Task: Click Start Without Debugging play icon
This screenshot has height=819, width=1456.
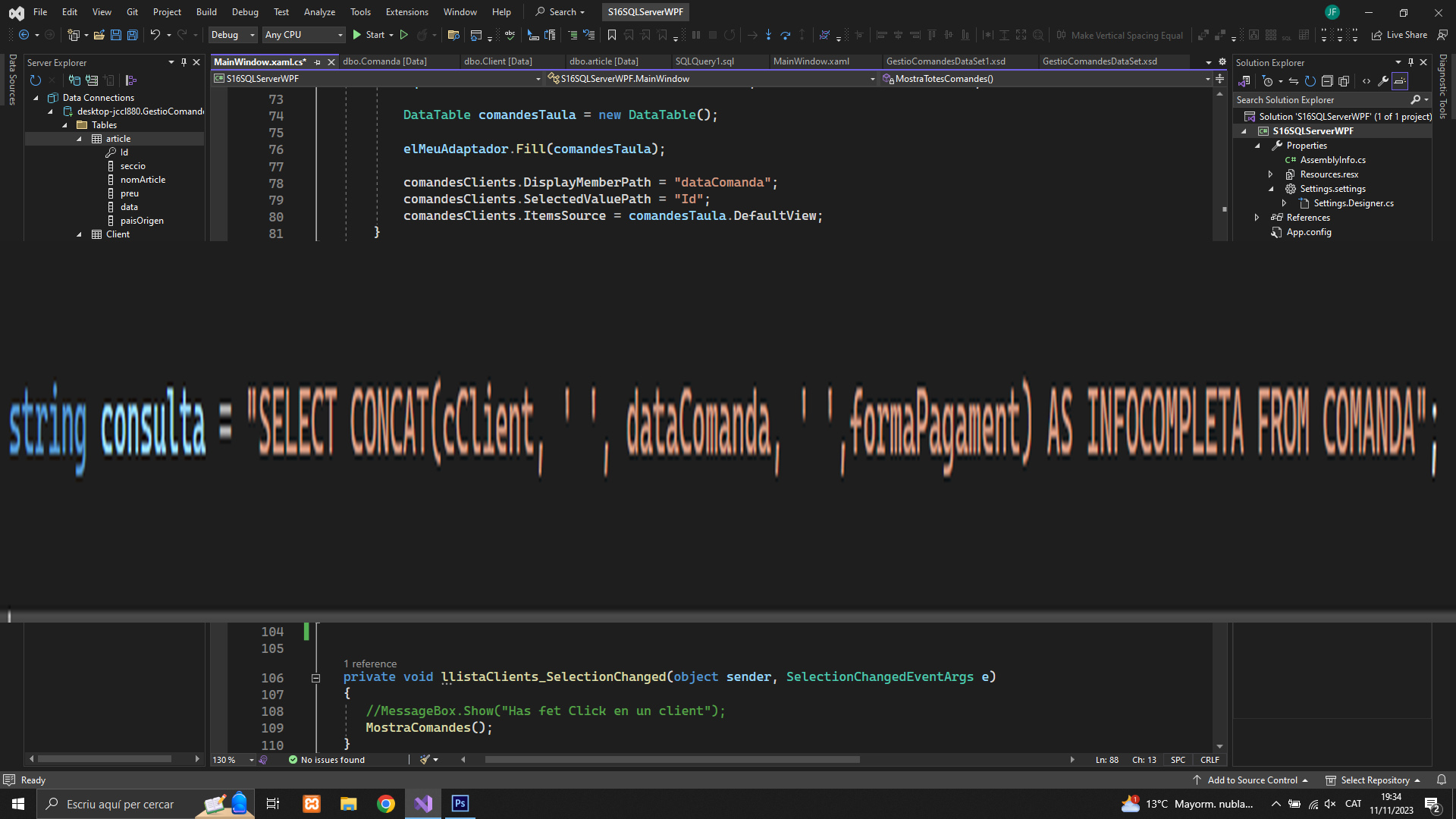Action: pos(404,35)
